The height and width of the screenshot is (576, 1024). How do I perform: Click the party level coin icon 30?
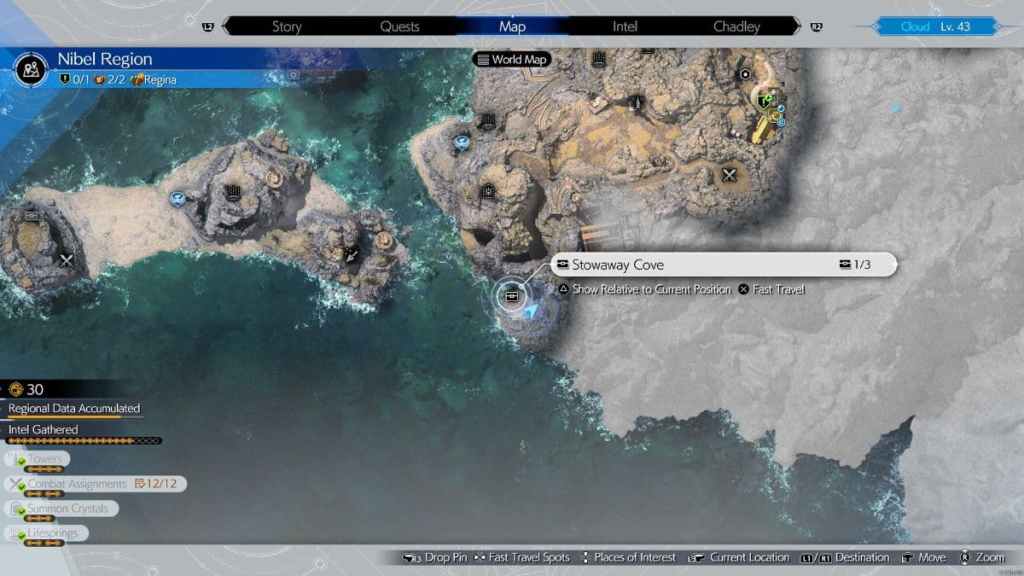(x=16, y=390)
